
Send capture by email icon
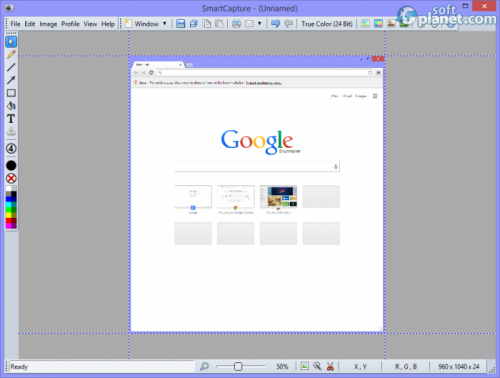[x=249, y=24]
